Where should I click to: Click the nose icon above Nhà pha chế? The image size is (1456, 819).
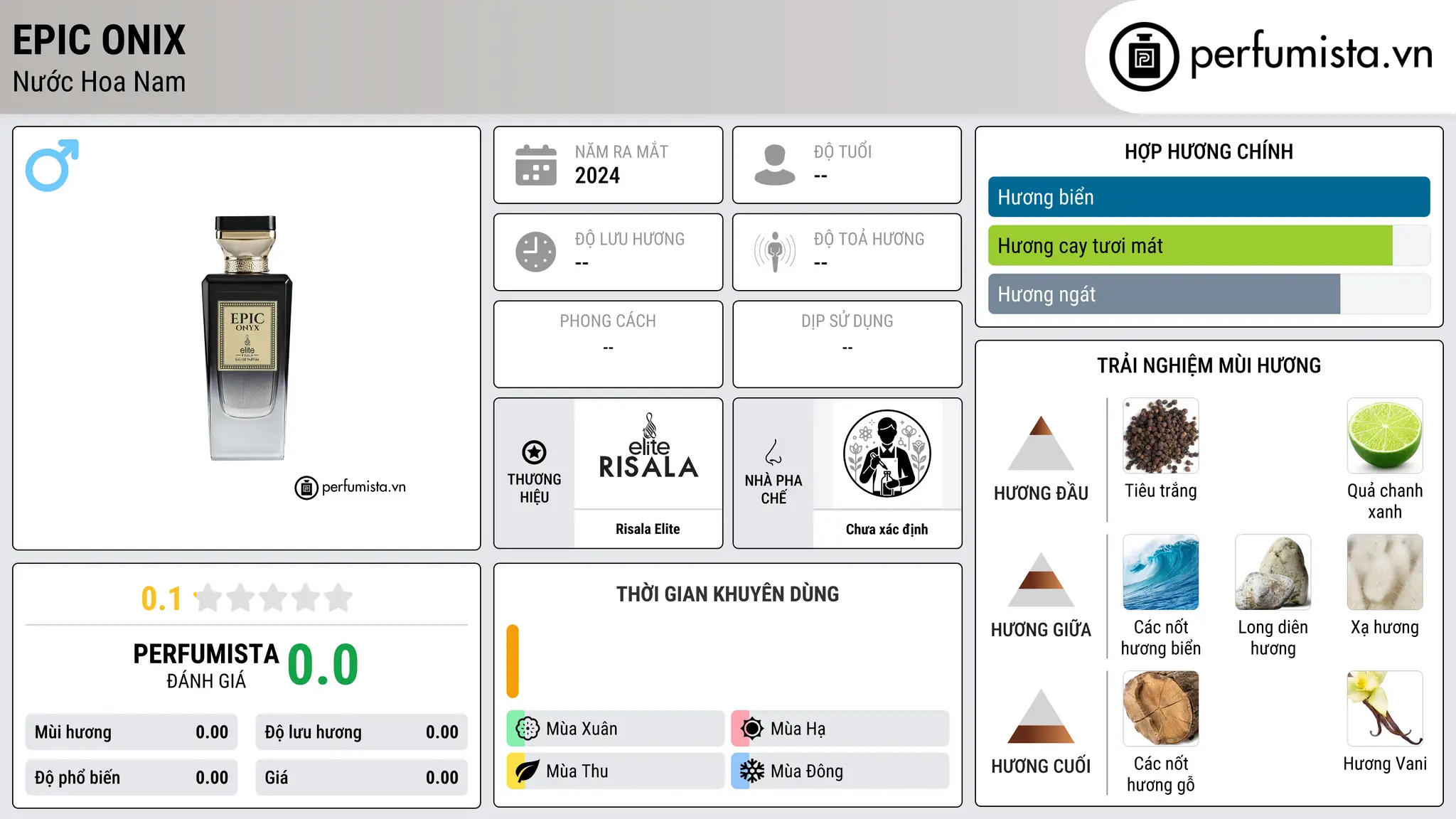(x=773, y=452)
